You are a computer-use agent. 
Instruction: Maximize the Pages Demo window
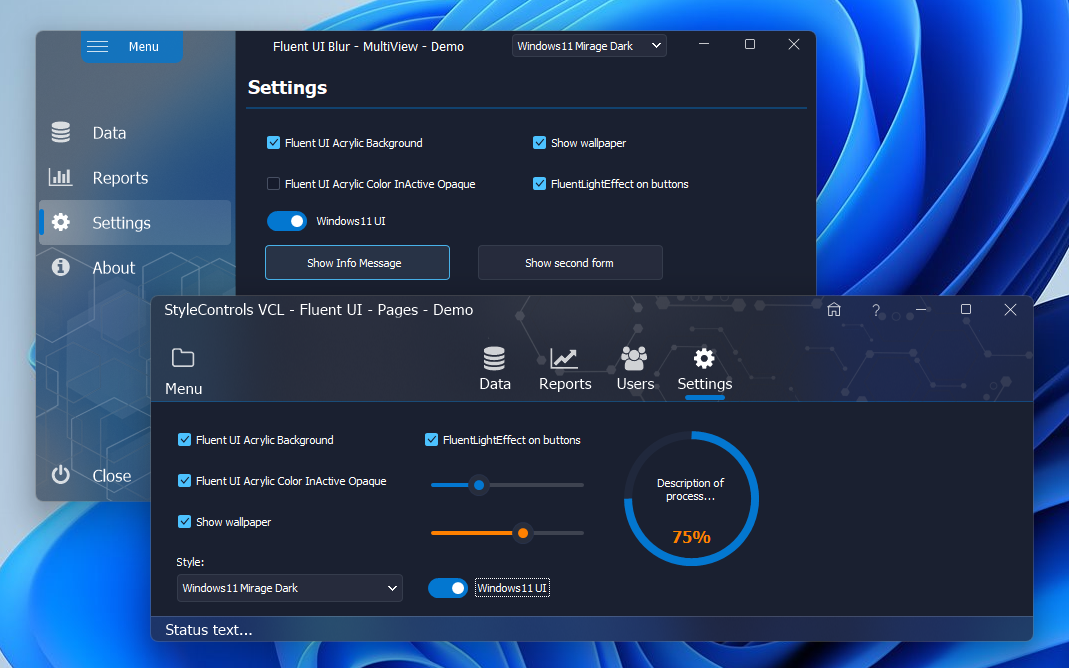click(966, 309)
